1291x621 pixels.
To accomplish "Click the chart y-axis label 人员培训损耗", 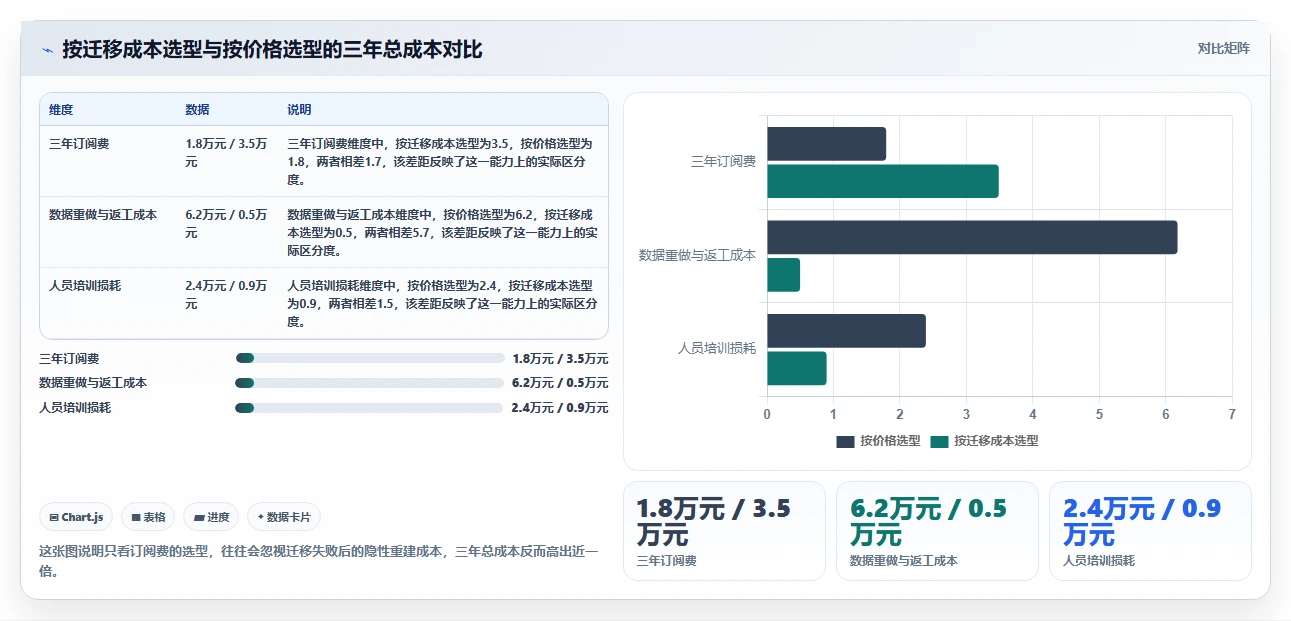I will [717, 348].
